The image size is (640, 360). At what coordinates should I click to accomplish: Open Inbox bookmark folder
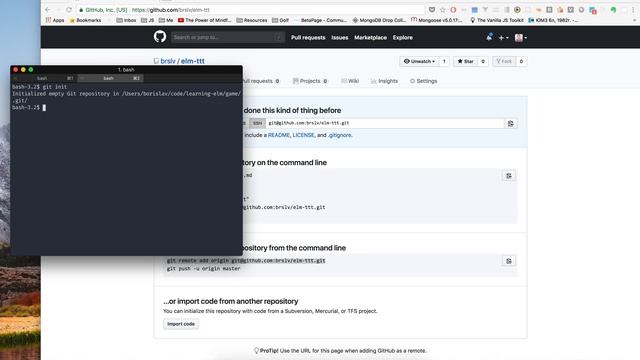pyautogui.click(x=126, y=20)
